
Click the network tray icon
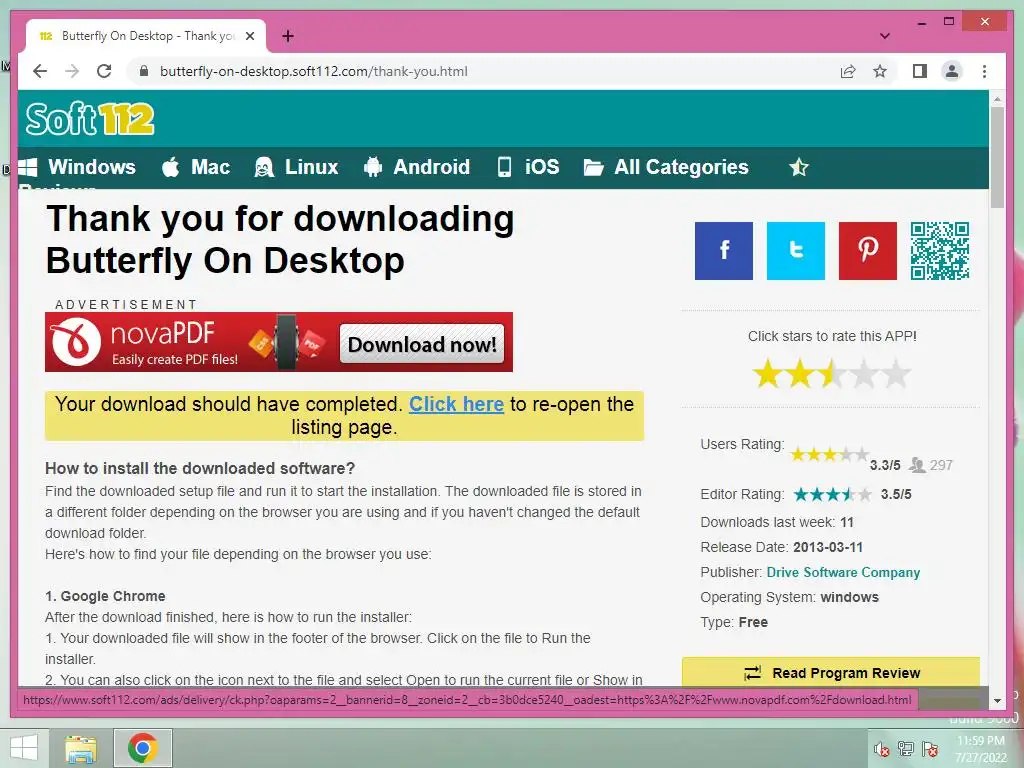[906, 749]
